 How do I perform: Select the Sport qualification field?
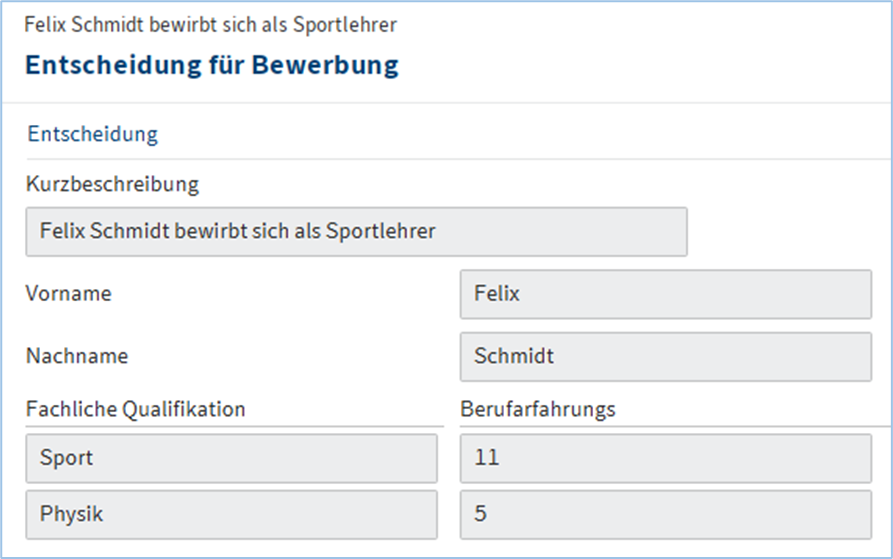231,458
